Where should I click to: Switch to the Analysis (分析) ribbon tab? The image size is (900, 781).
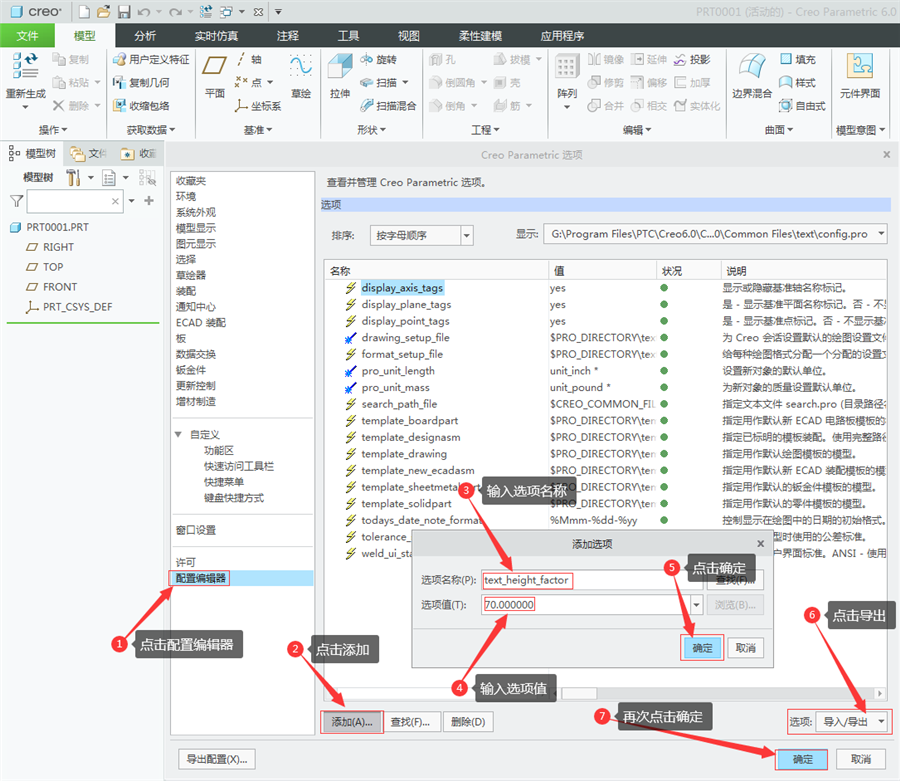point(145,36)
